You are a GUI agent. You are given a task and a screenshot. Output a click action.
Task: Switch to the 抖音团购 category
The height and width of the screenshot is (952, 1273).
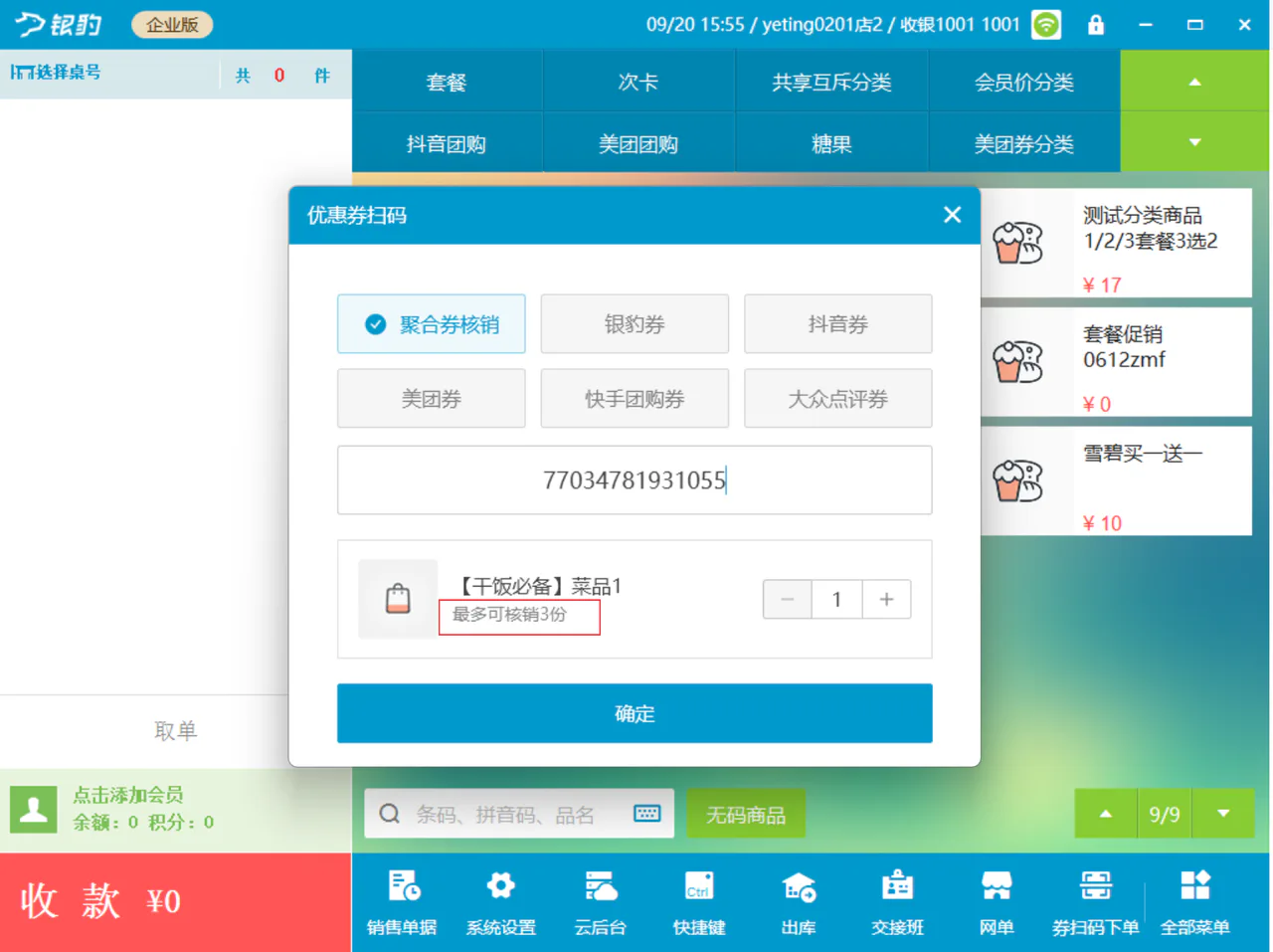click(447, 143)
